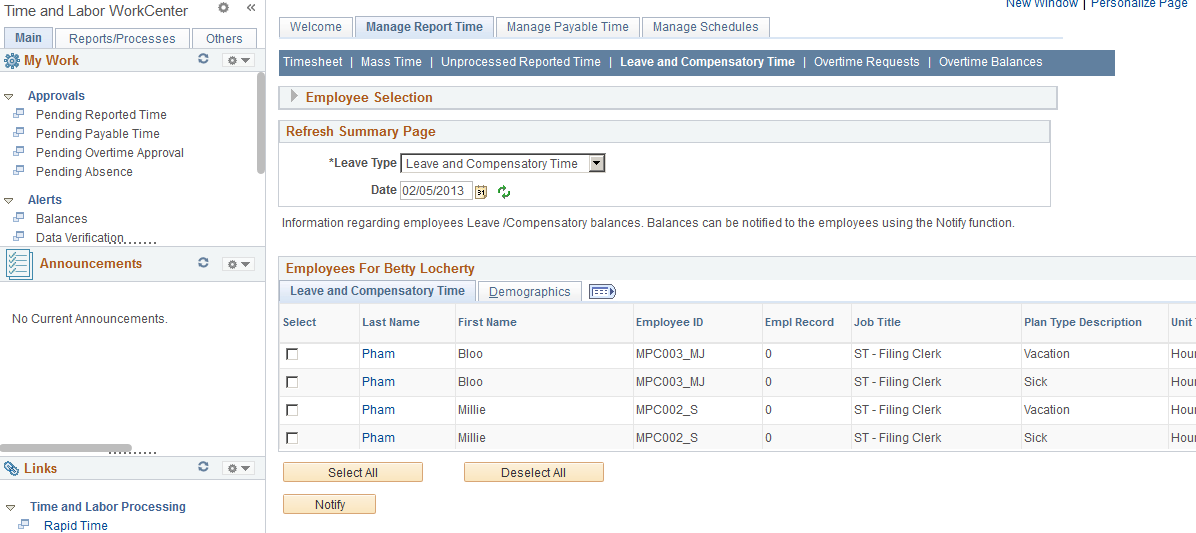This screenshot has height=533, width=1196.
Task: Switch to the Demographics grid tab
Action: (529, 291)
